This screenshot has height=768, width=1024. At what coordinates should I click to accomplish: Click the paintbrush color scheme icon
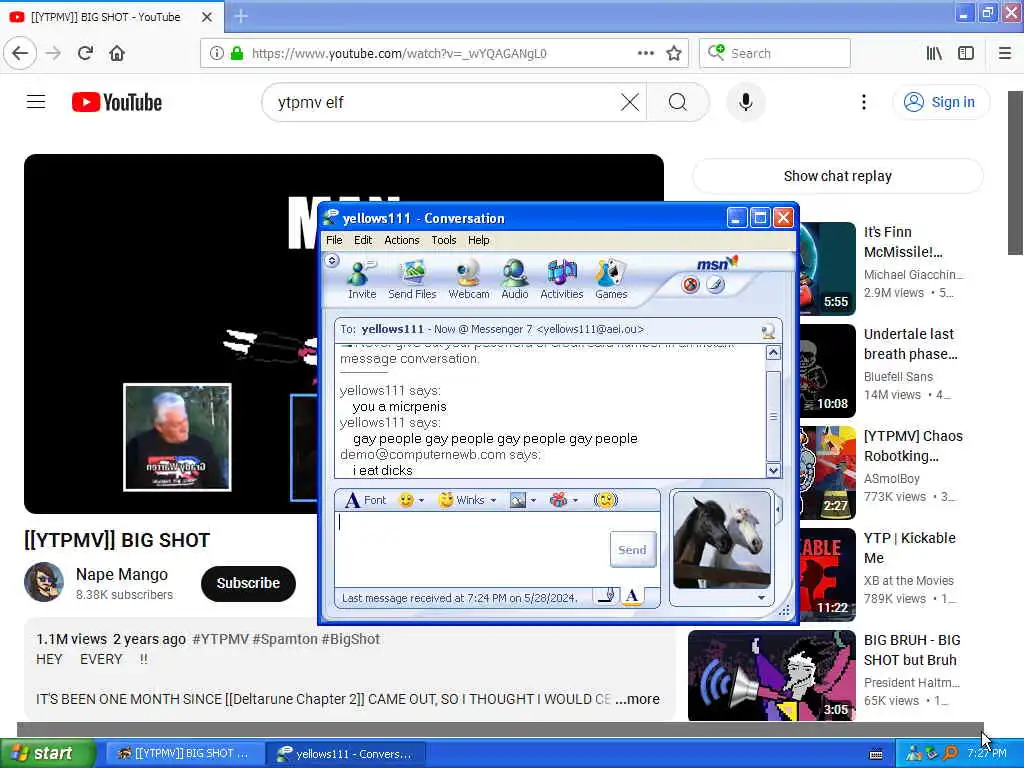point(716,285)
